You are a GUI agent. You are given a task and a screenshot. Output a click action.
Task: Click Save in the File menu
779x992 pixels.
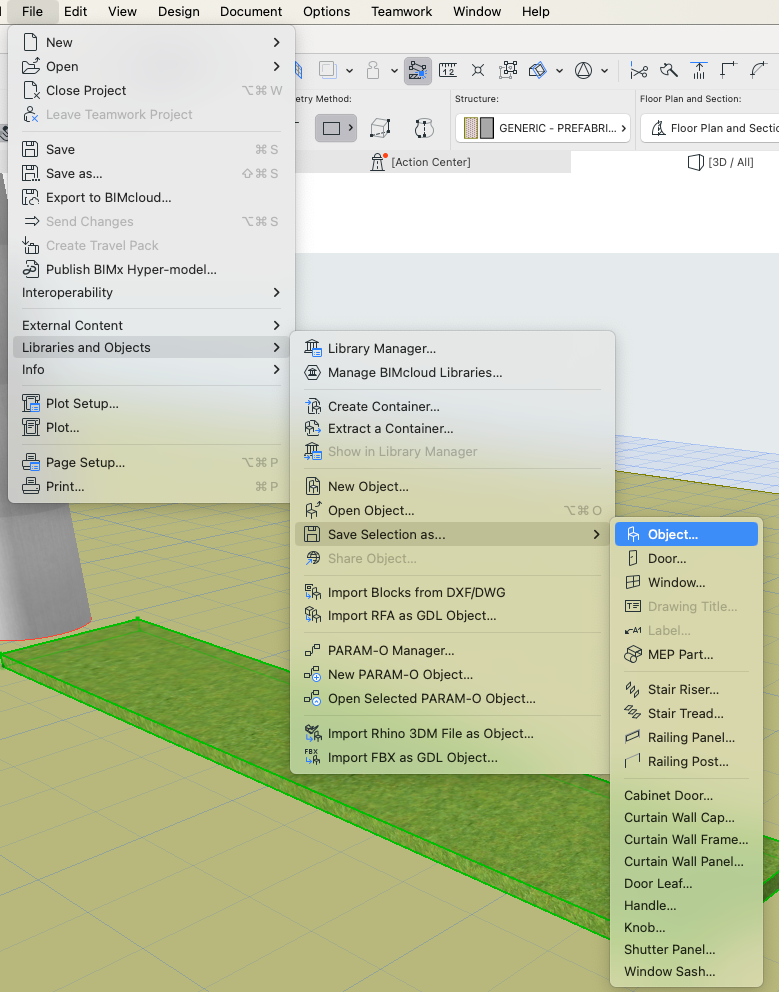tap(151, 149)
